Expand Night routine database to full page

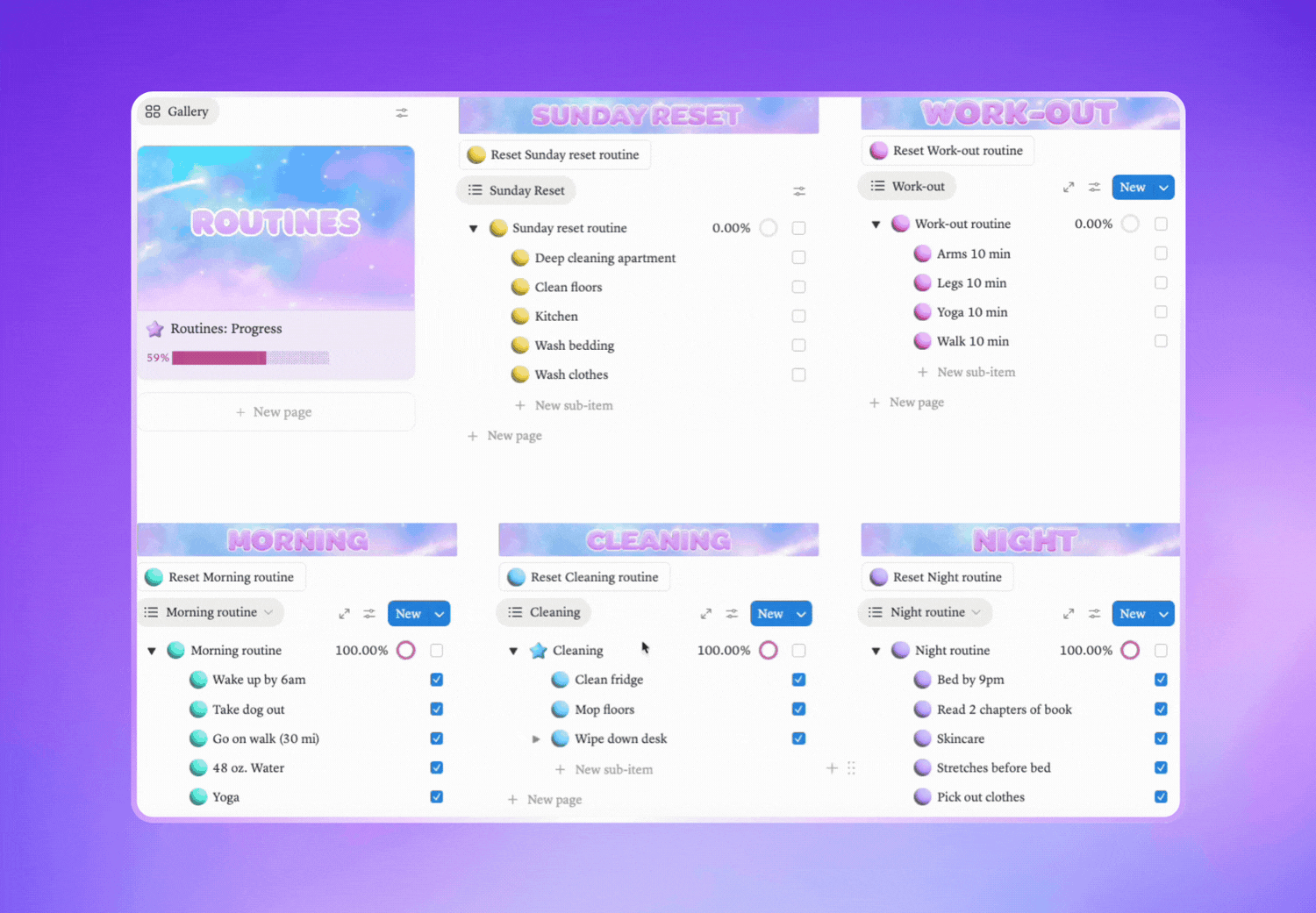click(1068, 614)
